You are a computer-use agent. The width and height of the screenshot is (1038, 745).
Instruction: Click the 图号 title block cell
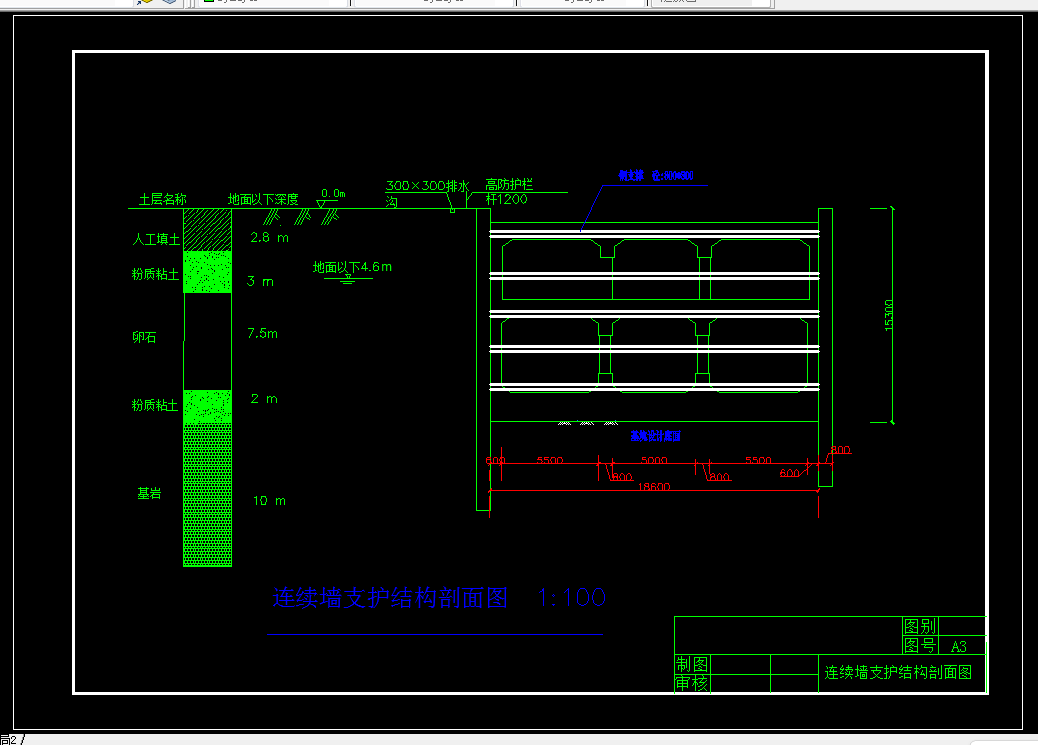pos(920,645)
